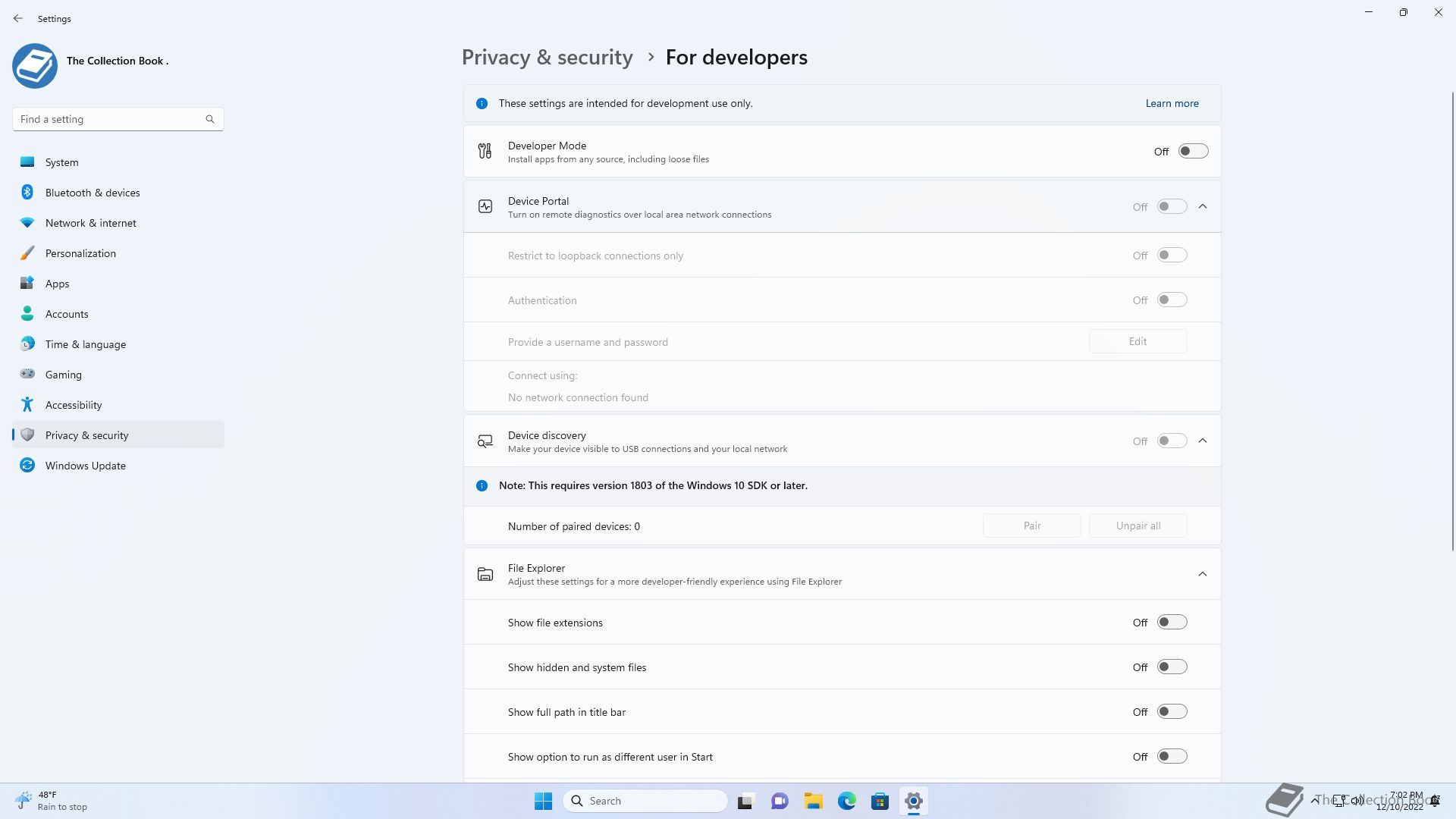Enable Show file extensions toggle
Viewport: 1456px width, 819px height.
click(x=1172, y=623)
